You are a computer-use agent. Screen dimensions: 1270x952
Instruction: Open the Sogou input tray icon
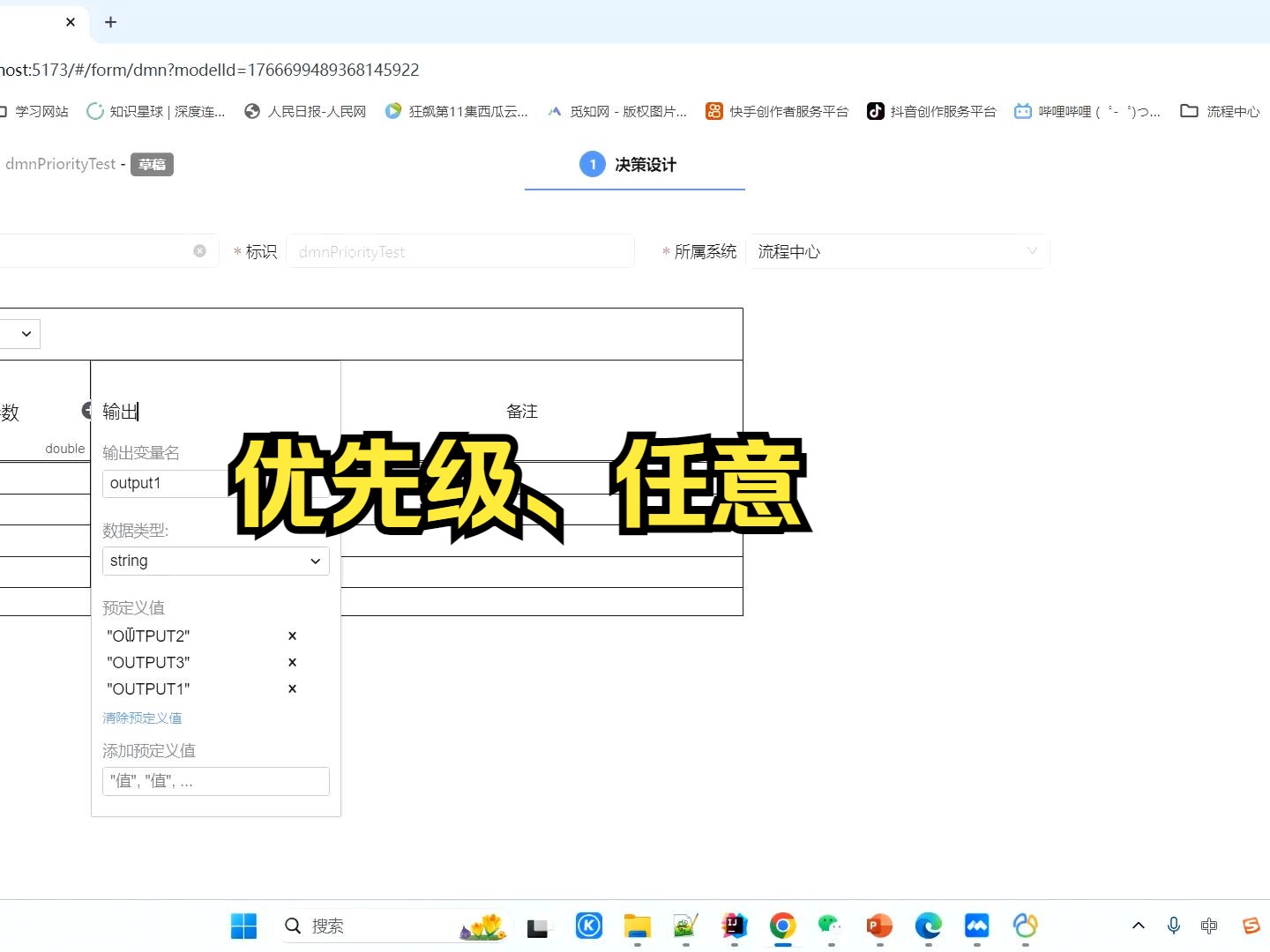tap(1251, 926)
